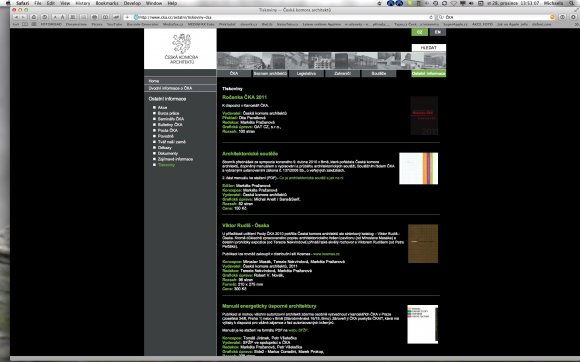Click the HLEDAT search button
580x362 pixels.
(x=429, y=48)
